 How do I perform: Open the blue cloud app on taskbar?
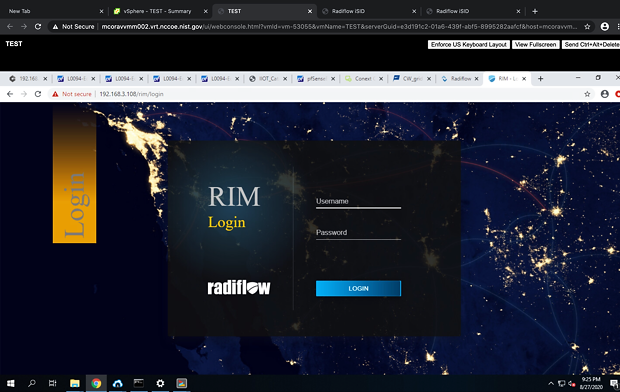pos(117,383)
